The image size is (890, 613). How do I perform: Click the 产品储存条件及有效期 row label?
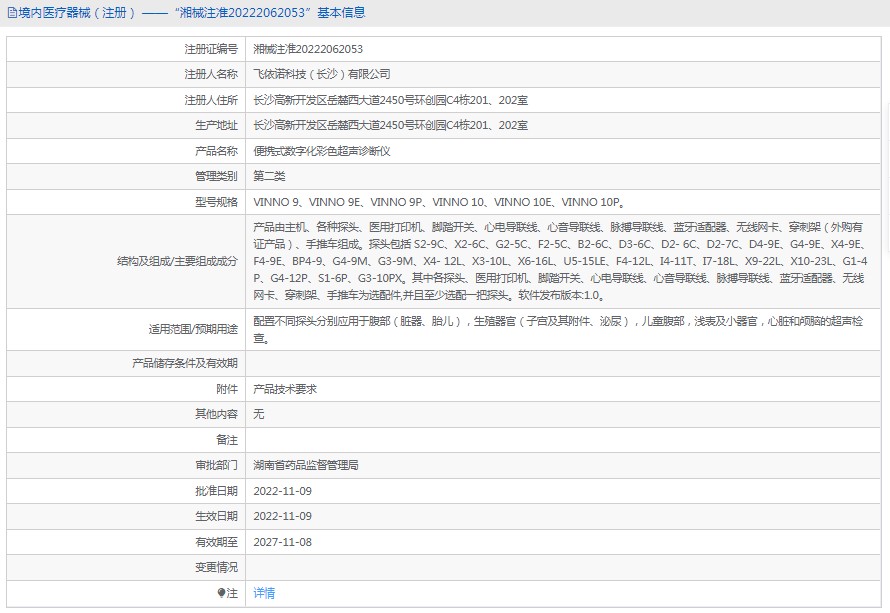tap(184, 363)
